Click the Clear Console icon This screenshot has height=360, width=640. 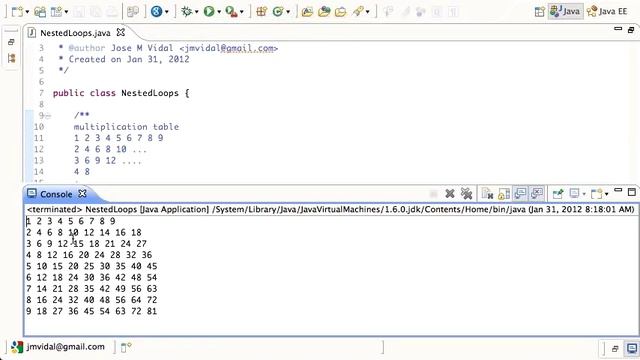[x=487, y=193]
